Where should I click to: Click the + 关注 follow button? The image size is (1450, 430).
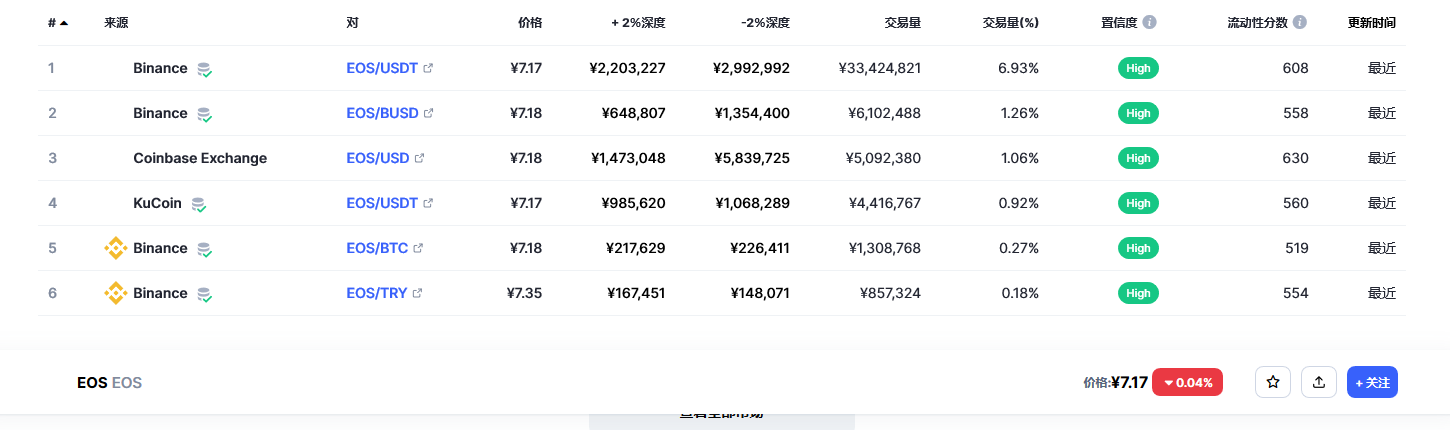coord(1372,382)
